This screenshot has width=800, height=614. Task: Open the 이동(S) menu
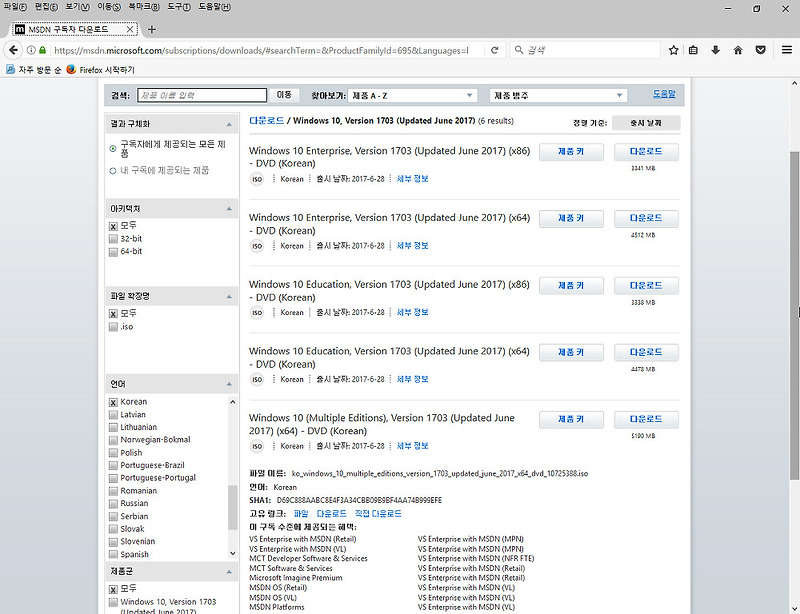tap(109, 7)
